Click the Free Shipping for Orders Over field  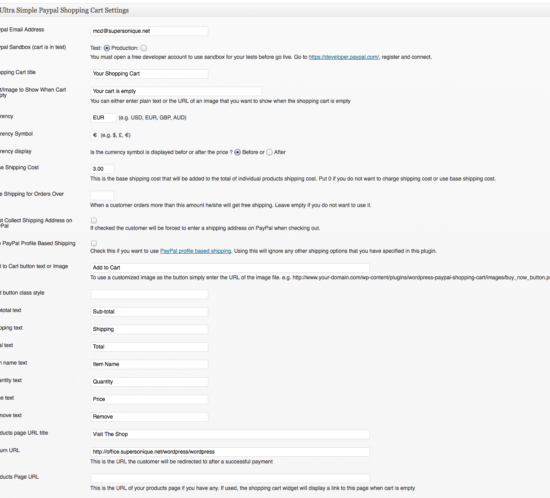[x=102, y=195]
